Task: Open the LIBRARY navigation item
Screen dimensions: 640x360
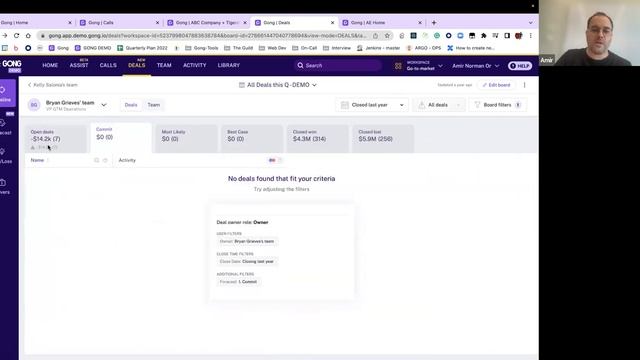Action: pos(229,65)
